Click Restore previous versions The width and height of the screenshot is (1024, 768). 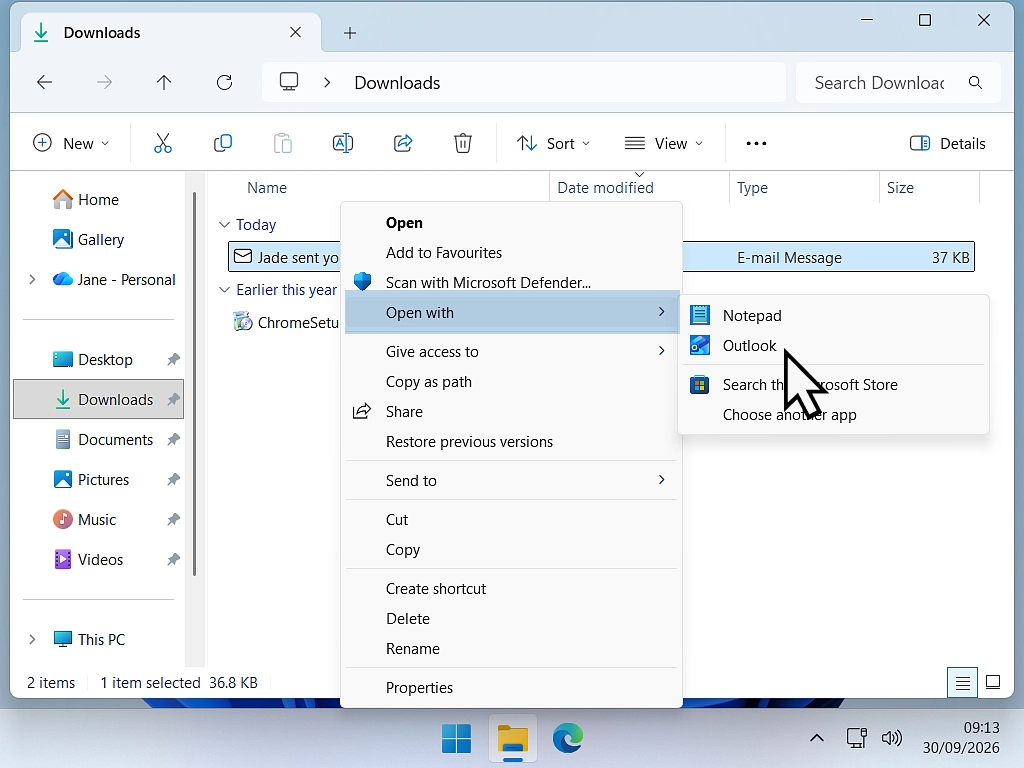(x=511, y=442)
